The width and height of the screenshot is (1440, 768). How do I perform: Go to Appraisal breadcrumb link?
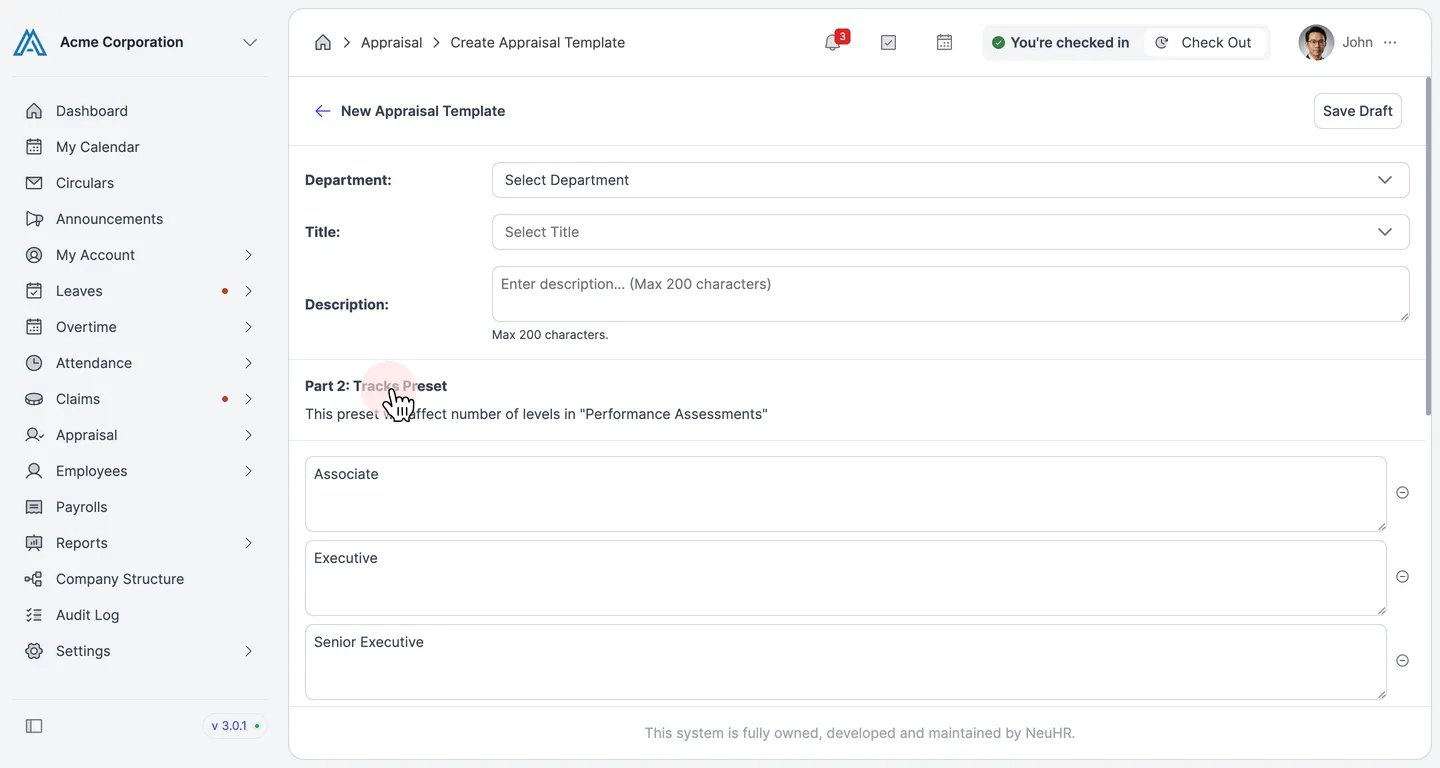pos(391,42)
